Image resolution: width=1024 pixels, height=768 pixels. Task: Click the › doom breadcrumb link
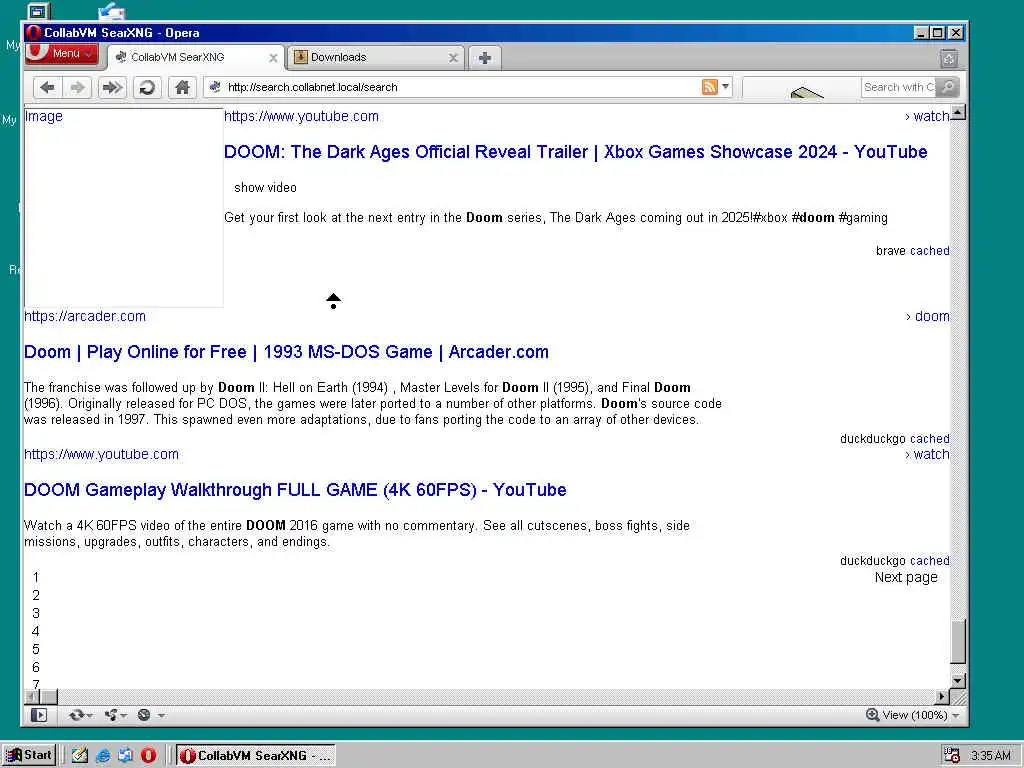tap(927, 316)
